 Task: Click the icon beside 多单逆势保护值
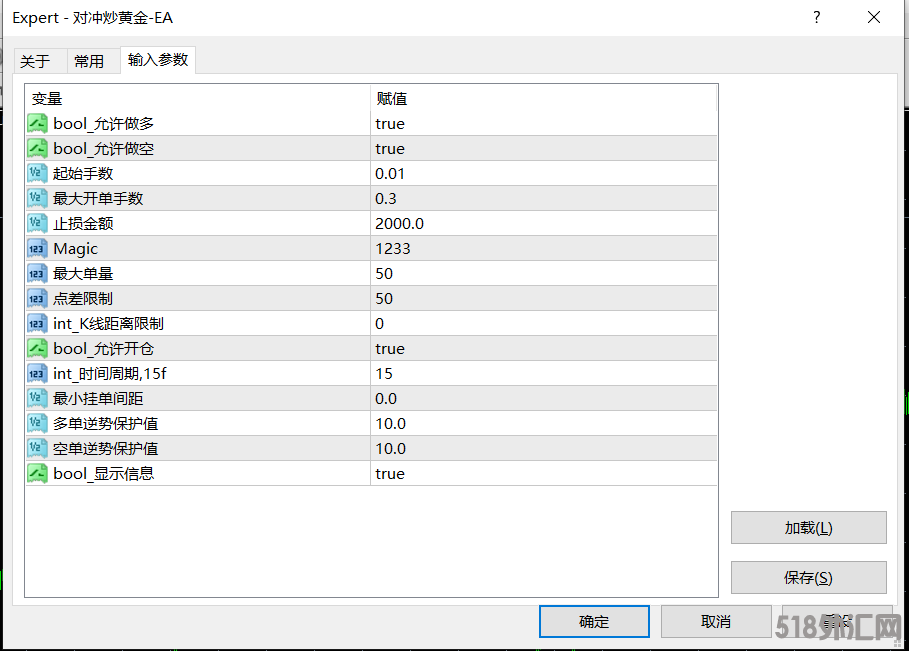click(x=37, y=423)
